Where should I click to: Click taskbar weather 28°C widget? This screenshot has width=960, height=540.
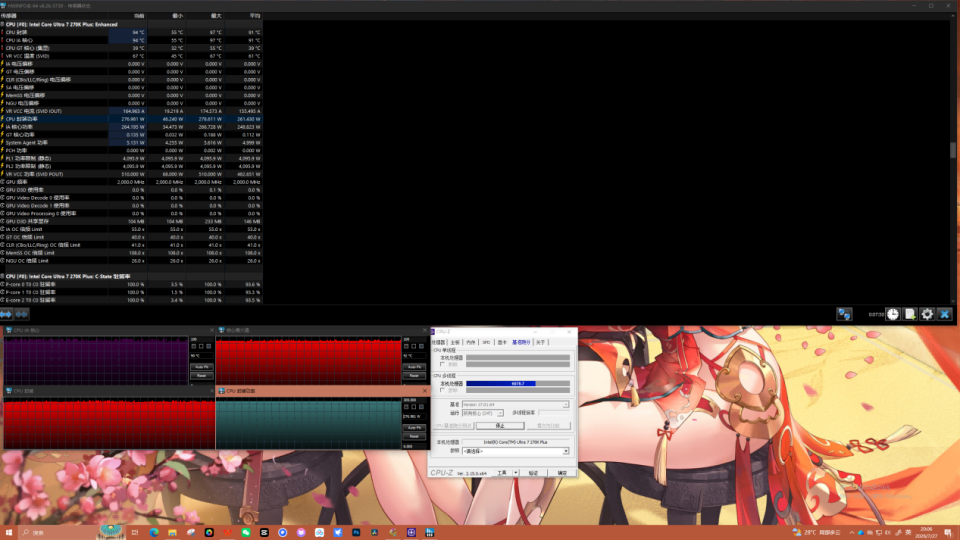click(817, 533)
